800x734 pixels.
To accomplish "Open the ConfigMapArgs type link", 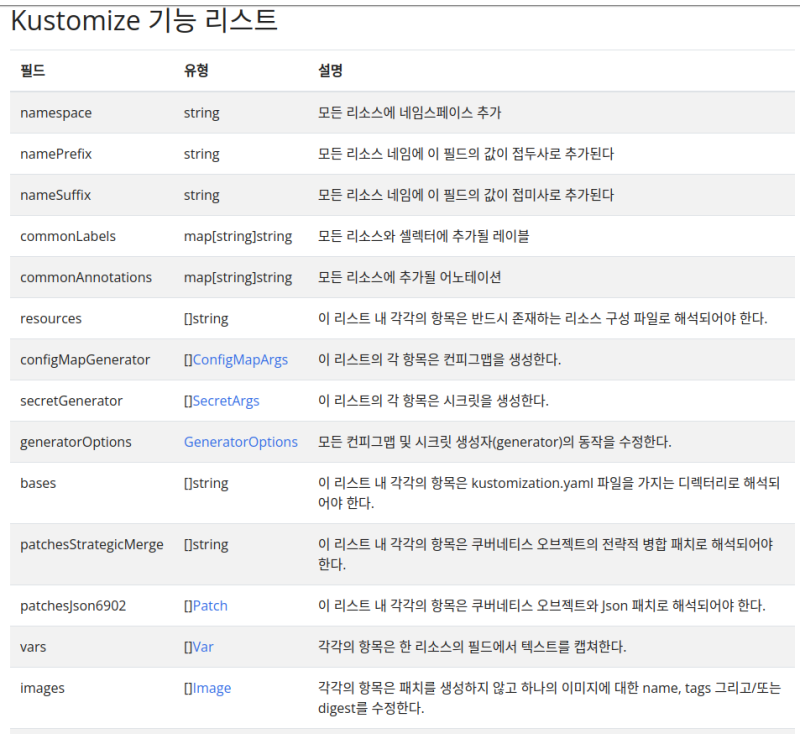I will coord(240,360).
